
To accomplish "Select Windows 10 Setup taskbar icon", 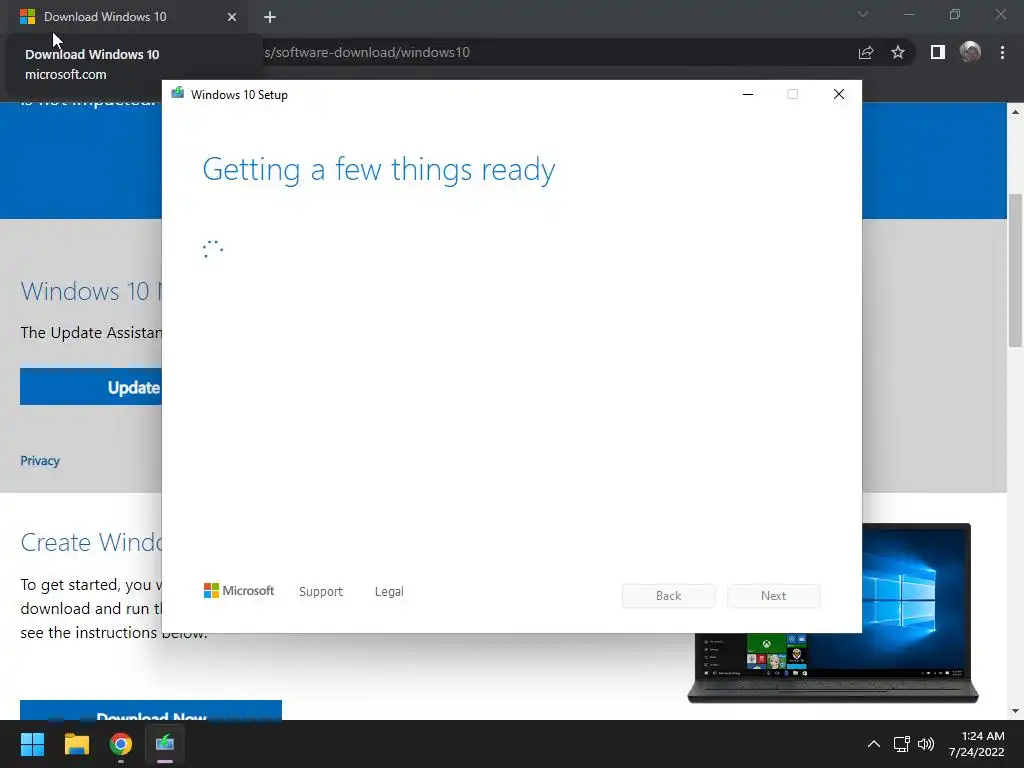I will coord(165,744).
